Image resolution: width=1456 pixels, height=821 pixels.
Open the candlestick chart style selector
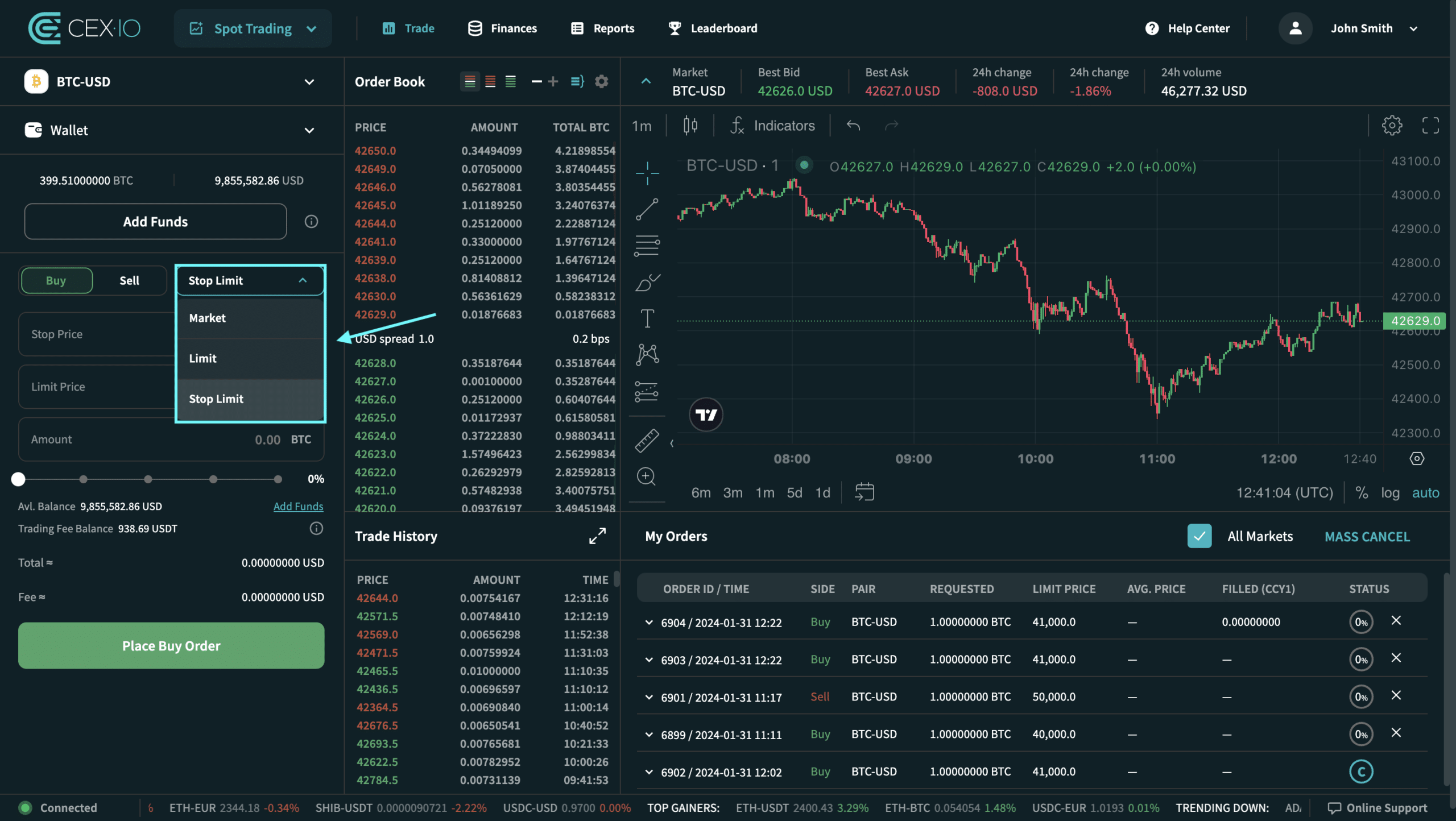(690, 126)
